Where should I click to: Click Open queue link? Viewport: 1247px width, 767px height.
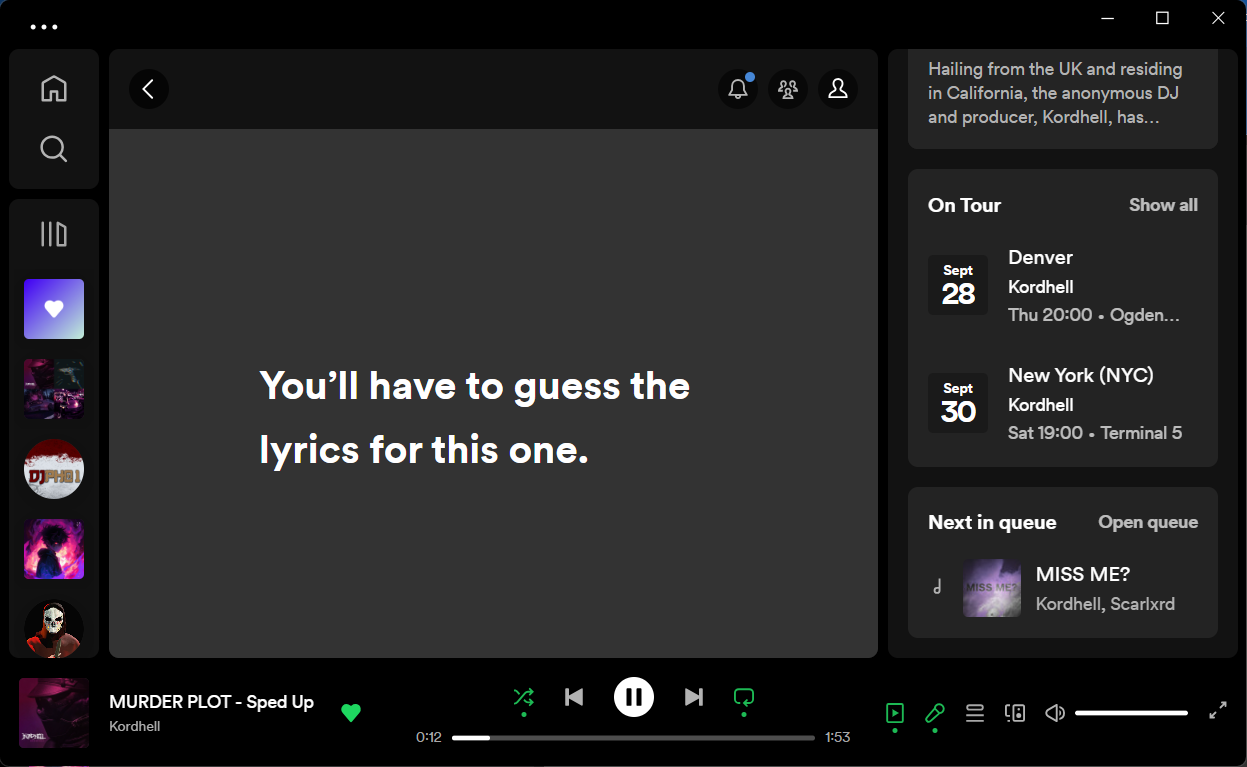click(1148, 522)
